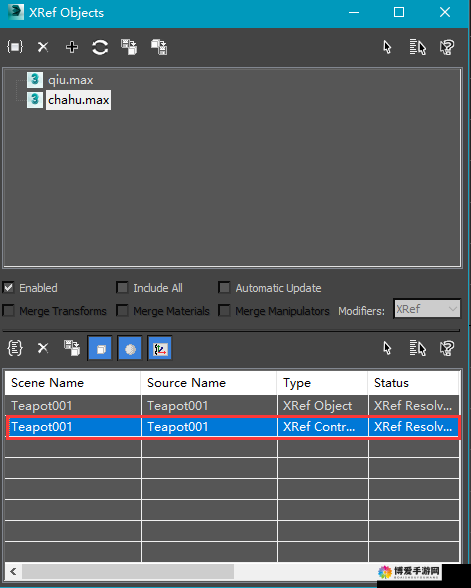
Task: Click Combine XRef Records plus icon
Action: point(72,47)
